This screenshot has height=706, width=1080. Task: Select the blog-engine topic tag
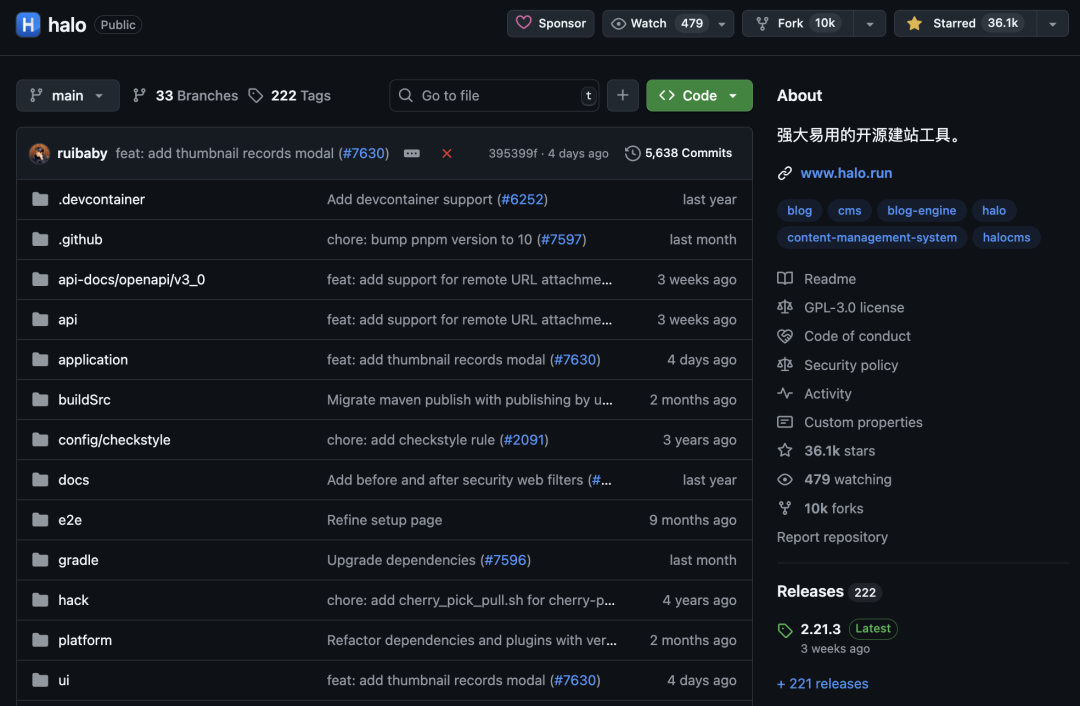pos(922,211)
